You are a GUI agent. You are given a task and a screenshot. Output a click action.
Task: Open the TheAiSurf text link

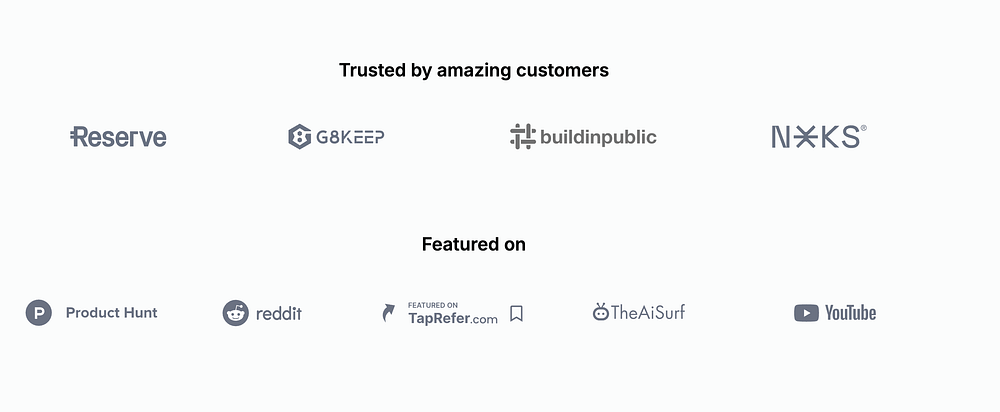648,313
